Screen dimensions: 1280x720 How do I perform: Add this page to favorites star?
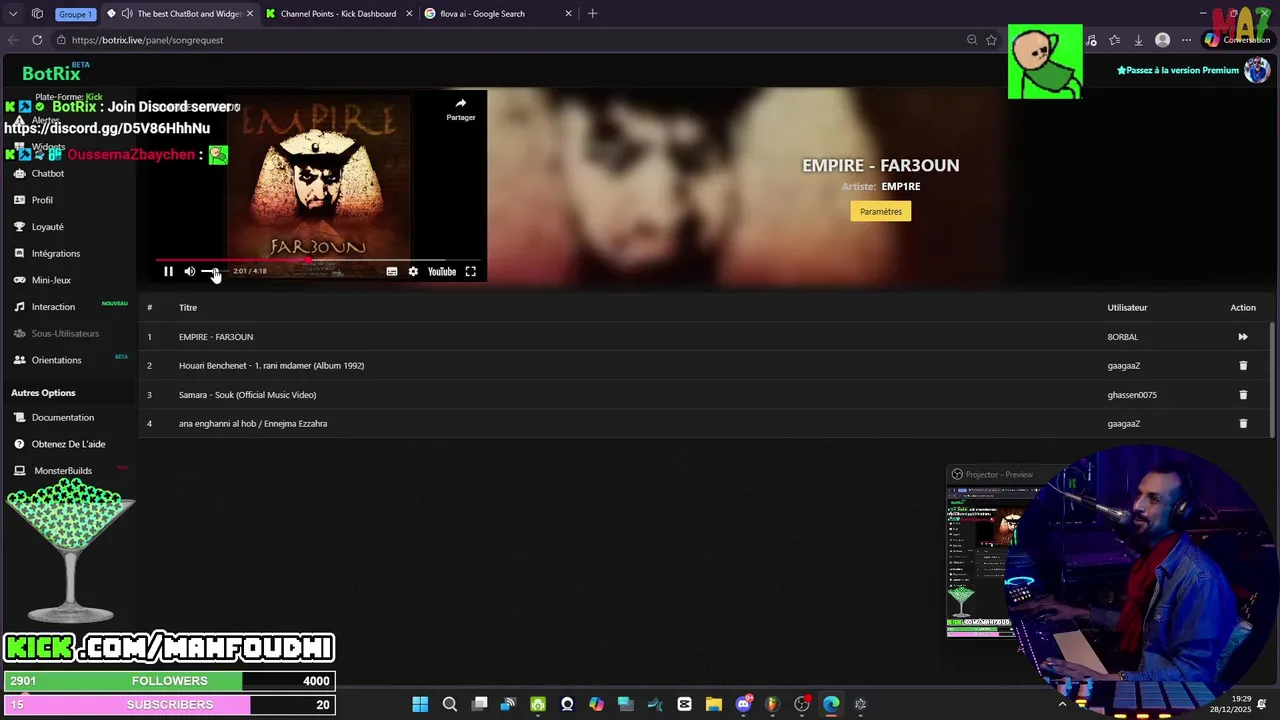pyautogui.click(x=991, y=40)
